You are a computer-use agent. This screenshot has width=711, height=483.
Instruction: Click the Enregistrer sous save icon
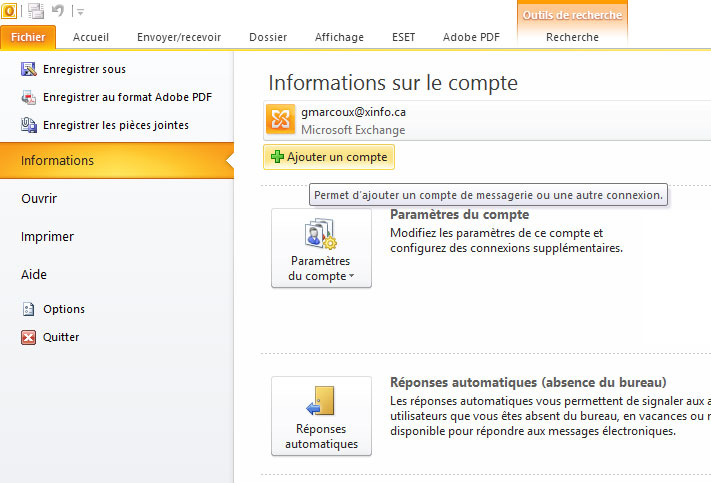[28, 69]
